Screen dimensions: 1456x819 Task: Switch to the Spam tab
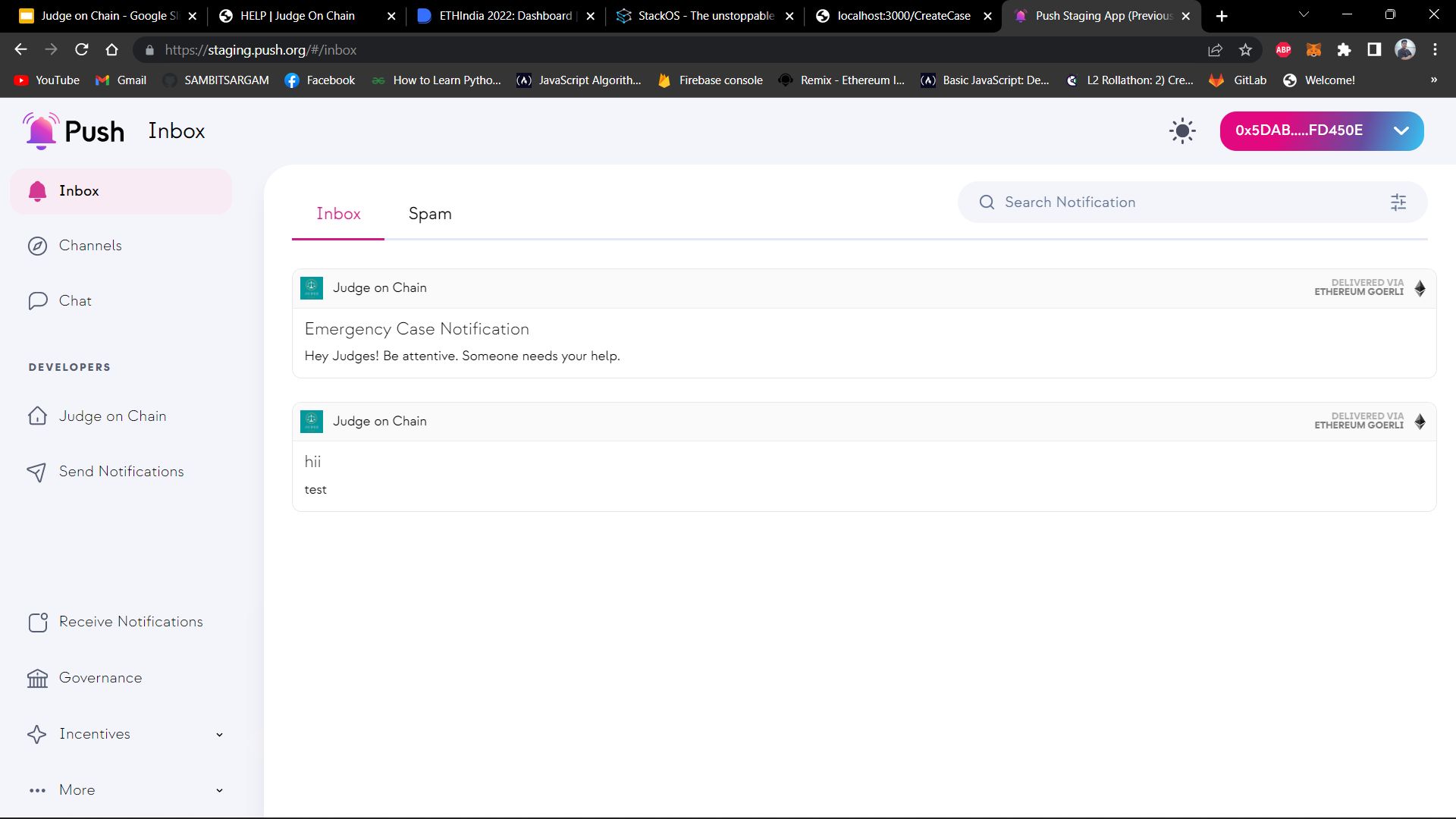coord(430,214)
